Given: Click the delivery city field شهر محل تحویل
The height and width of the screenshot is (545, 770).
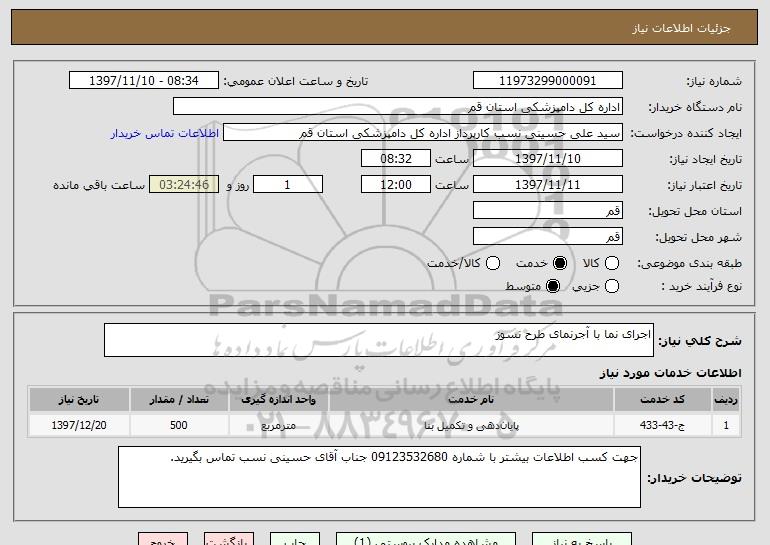Looking at the screenshot, I should (548, 237).
